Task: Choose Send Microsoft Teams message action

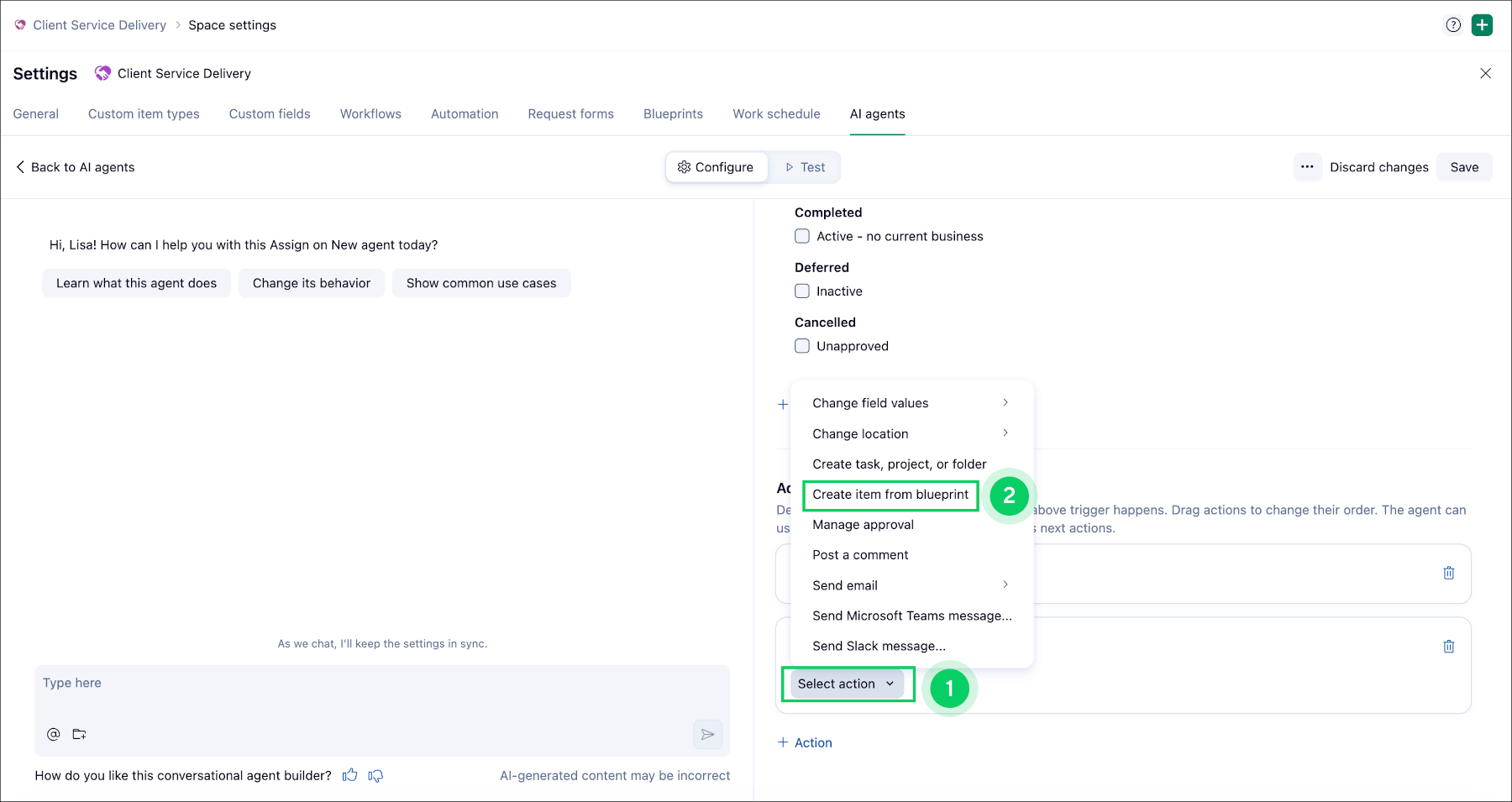Action: (911, 616)
